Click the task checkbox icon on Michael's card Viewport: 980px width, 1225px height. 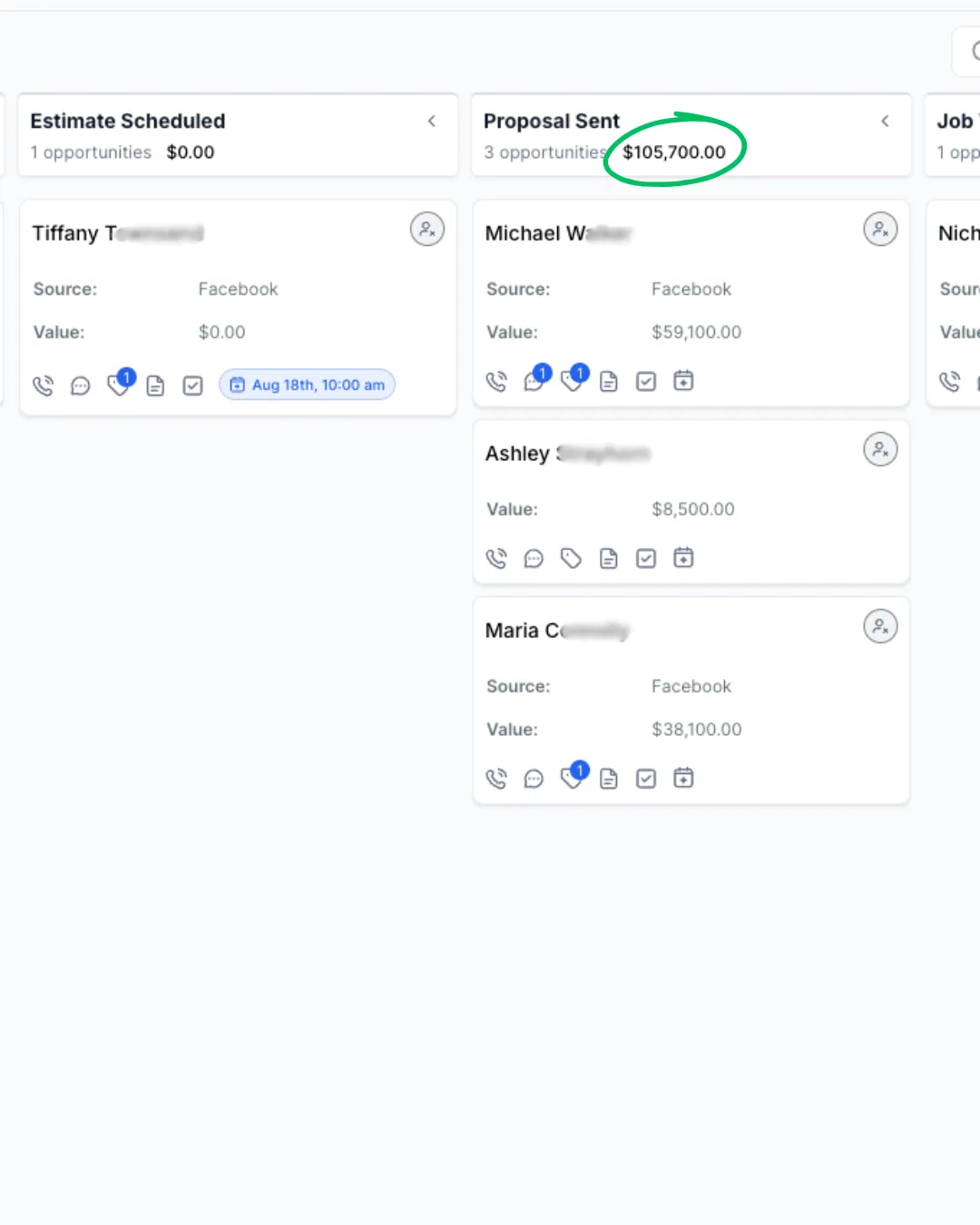[646, 381]
